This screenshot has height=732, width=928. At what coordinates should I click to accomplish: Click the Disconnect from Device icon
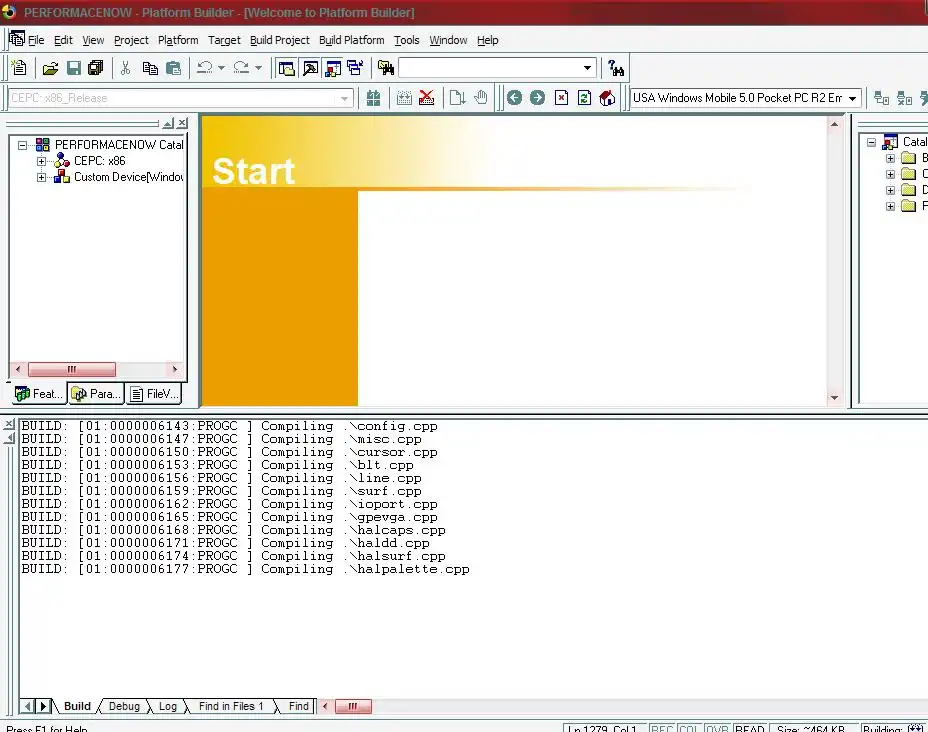coord(904,98)
